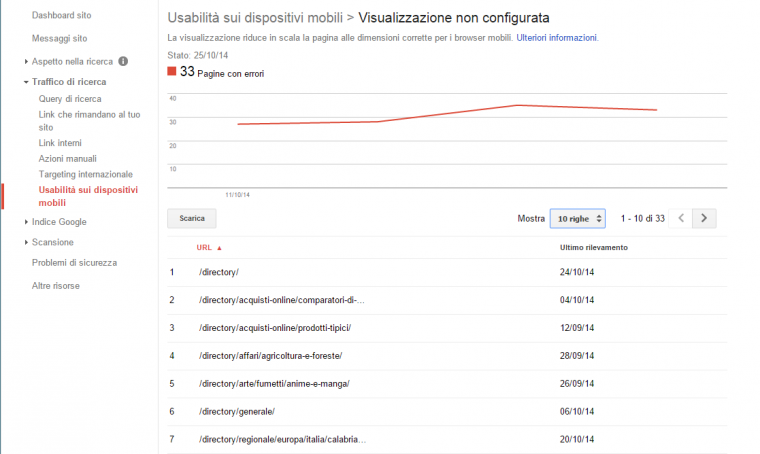Expand the Scansione section

26,242
